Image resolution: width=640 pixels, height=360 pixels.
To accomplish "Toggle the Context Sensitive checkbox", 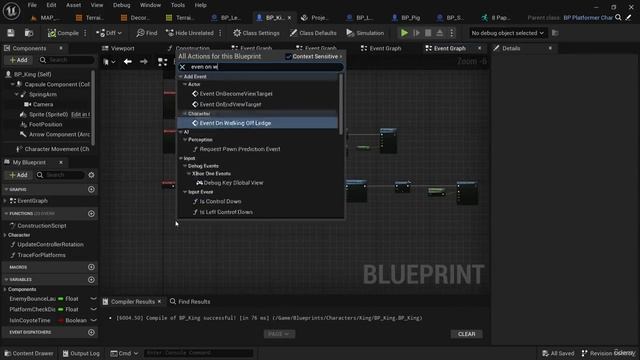I will pyautogui.click(x=288, y=56).
